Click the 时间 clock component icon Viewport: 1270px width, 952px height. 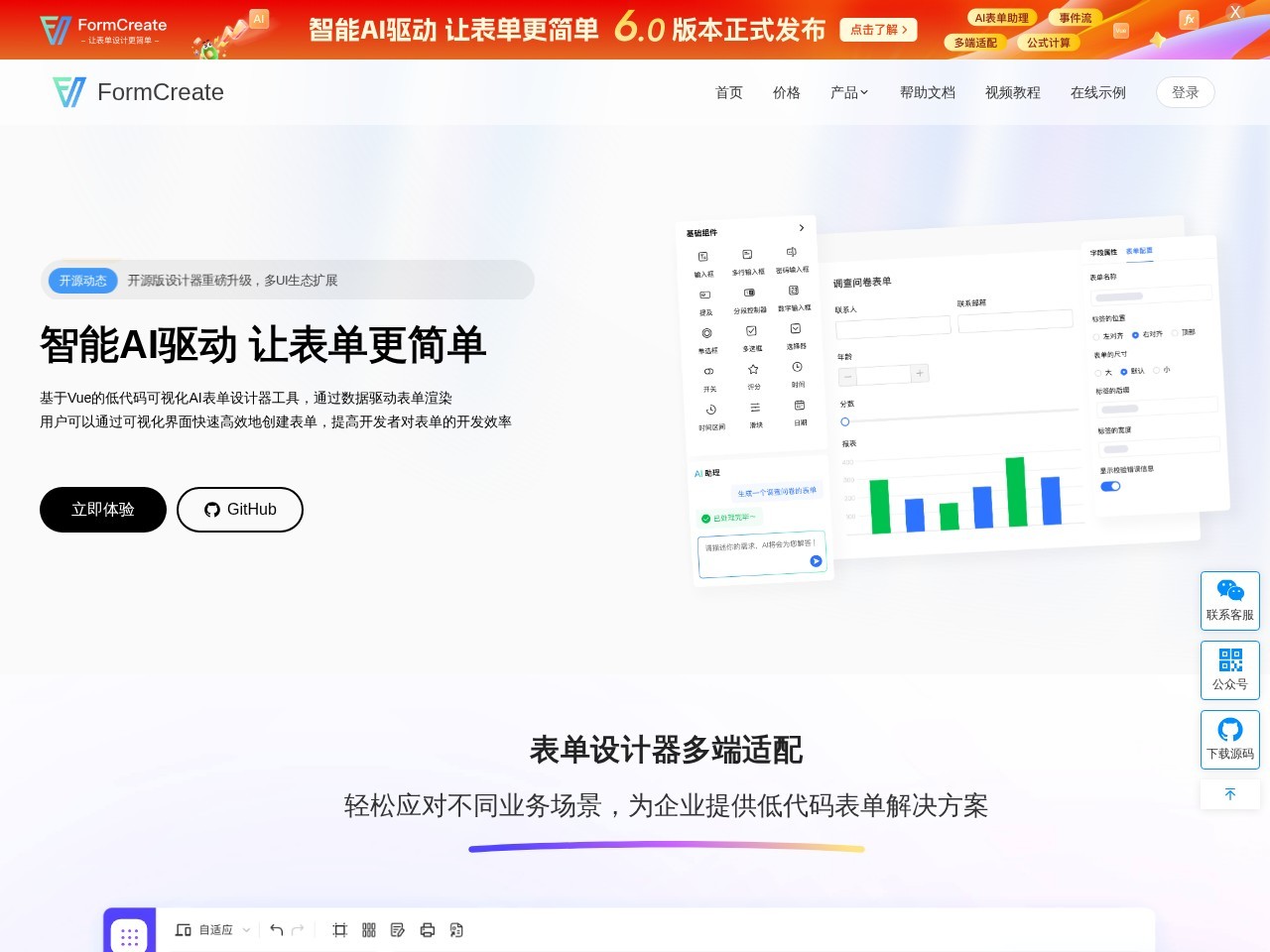click(798, 367)
